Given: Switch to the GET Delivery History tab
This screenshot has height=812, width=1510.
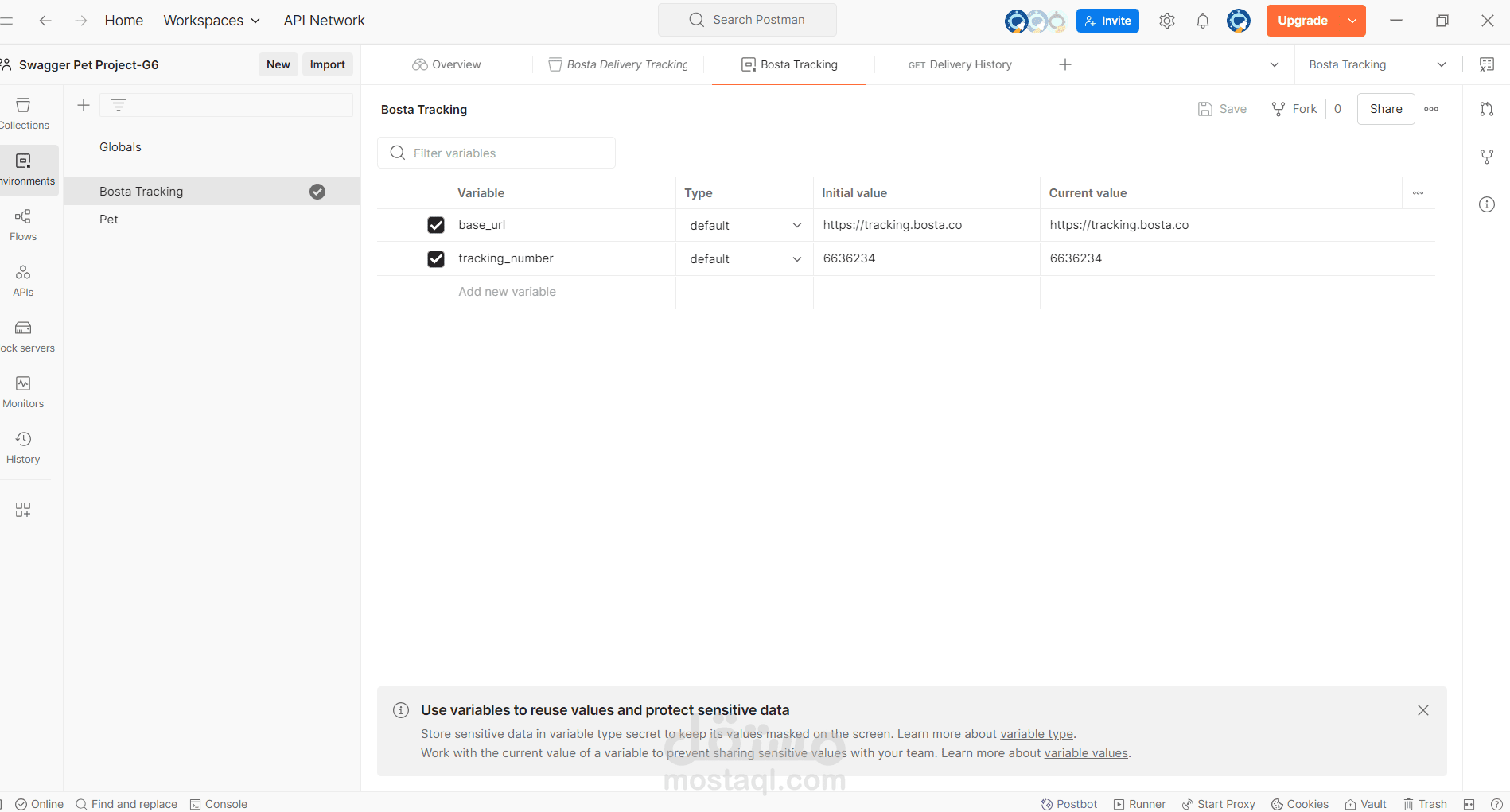Looking at the screenshot, I should (x=960, y=64).
